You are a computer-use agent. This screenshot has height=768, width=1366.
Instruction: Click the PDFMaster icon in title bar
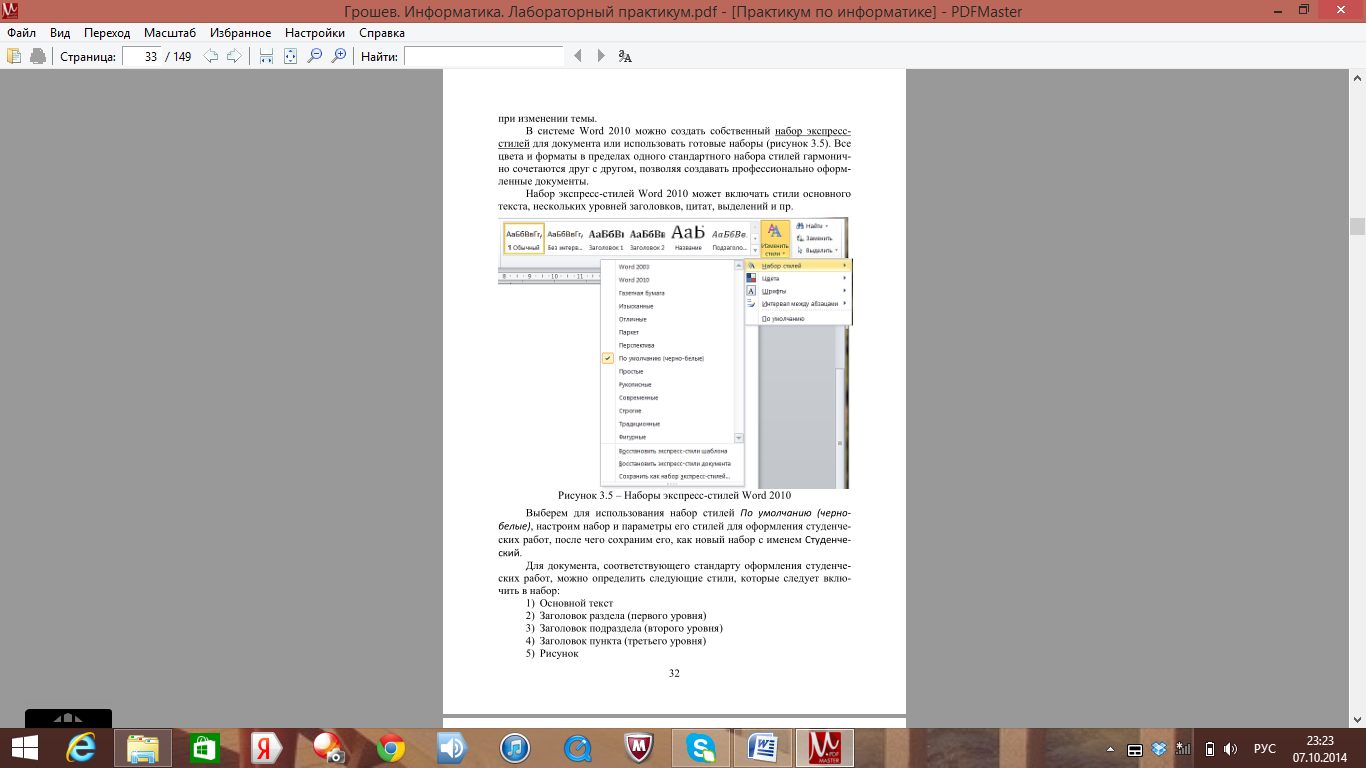pyautogui.click(x=10, y=10)
